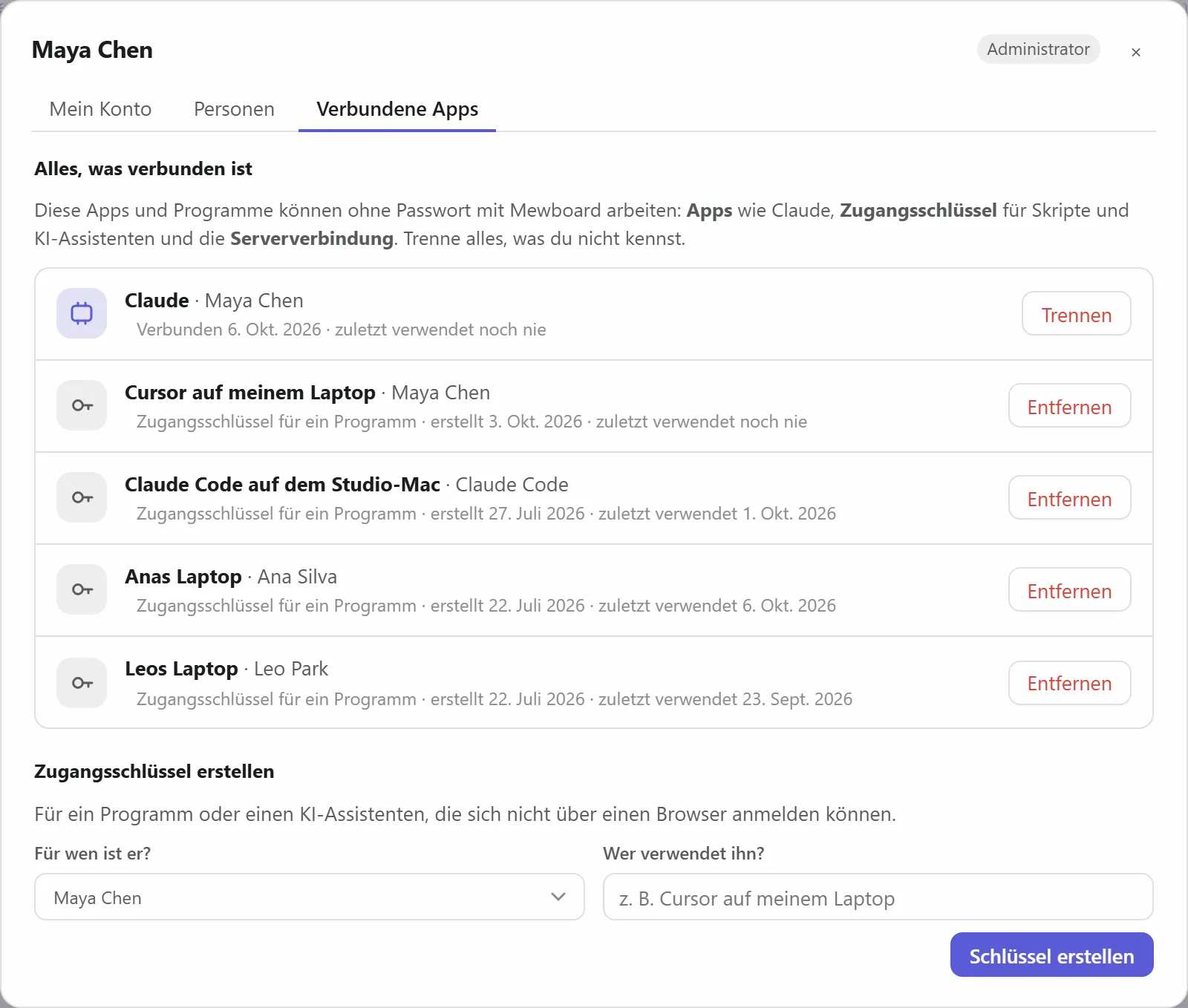Click 'Claude Code auf dem Studio-Mac' title
This screenshot has height=1008, width=1188.
tap(282, 485)
